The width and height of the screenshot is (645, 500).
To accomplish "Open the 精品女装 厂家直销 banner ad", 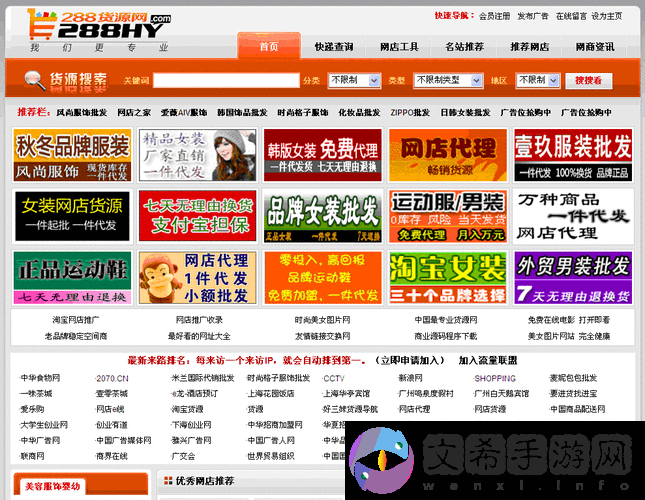I will click(197, 155).
